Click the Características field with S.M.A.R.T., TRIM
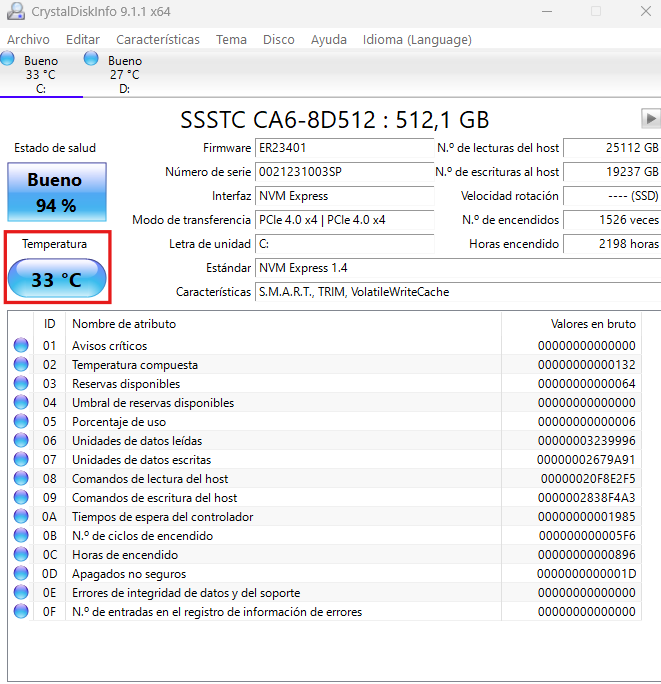Viewport: 661px width, 684px height. [x=458, y=292]
